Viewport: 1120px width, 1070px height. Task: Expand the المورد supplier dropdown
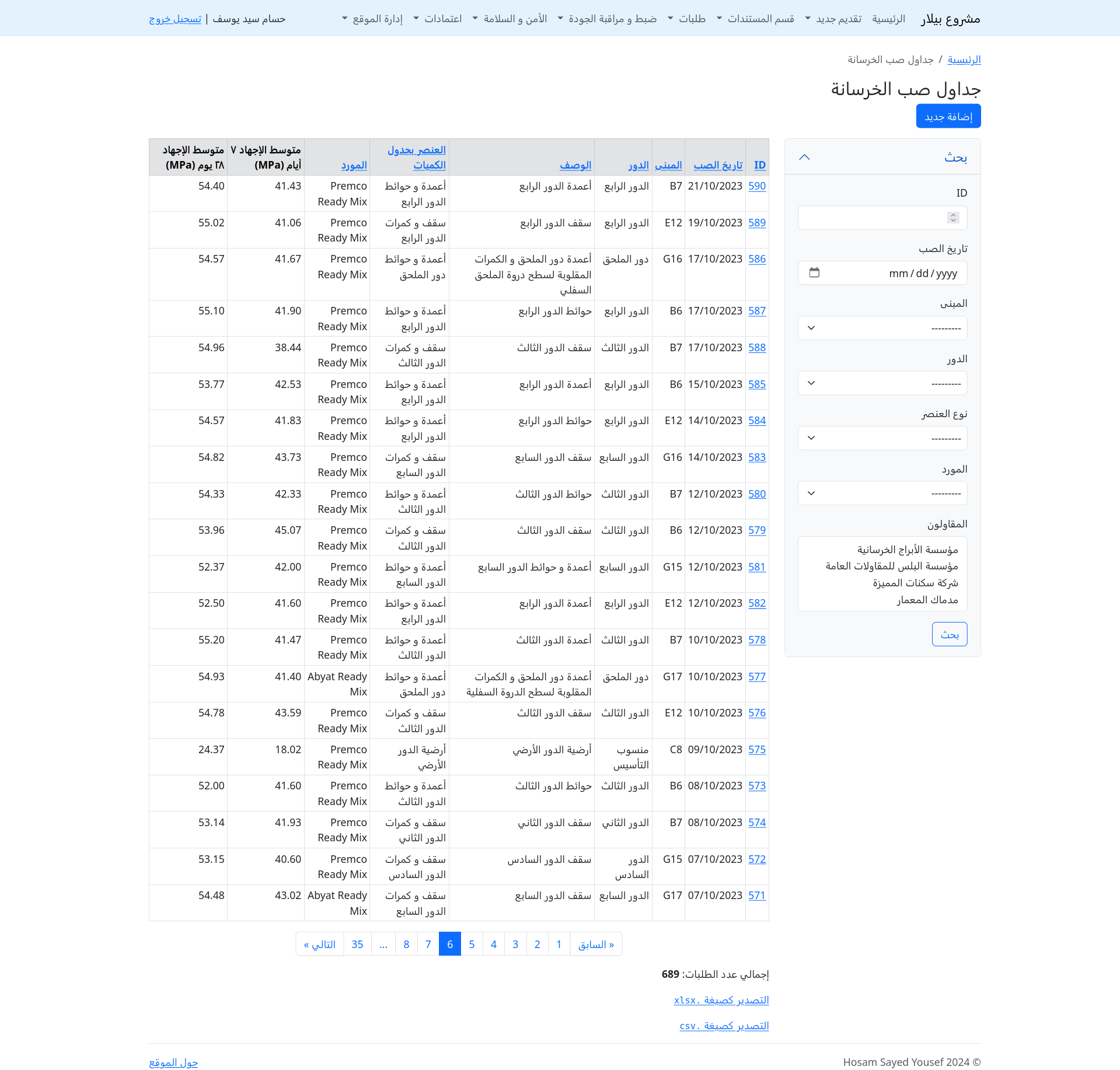coord(882,494)
